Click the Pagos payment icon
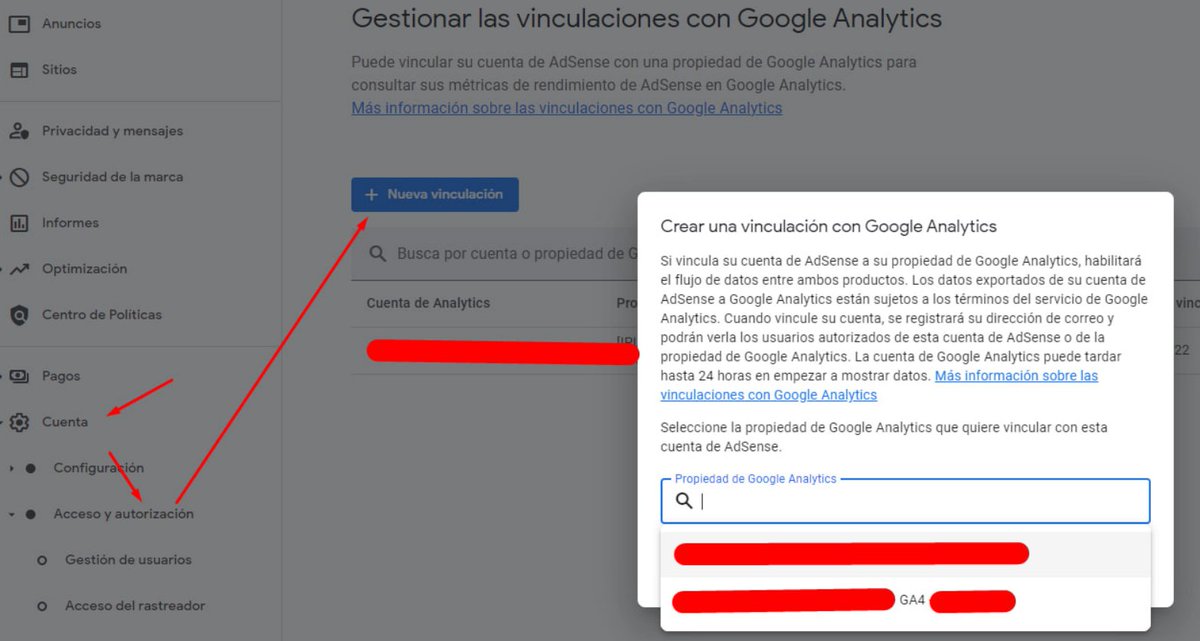The height and width of the screenshot is (641, 1200). (x=18, y=375)
